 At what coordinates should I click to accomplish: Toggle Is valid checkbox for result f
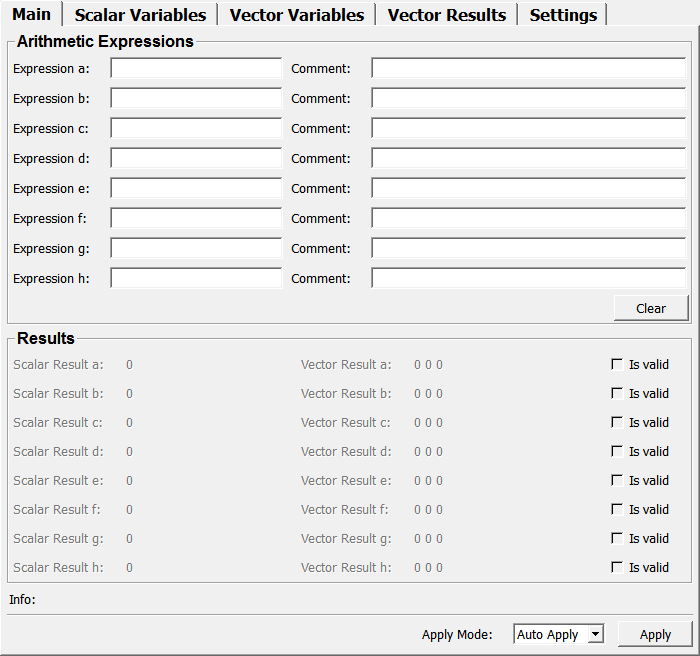point(617,510)
